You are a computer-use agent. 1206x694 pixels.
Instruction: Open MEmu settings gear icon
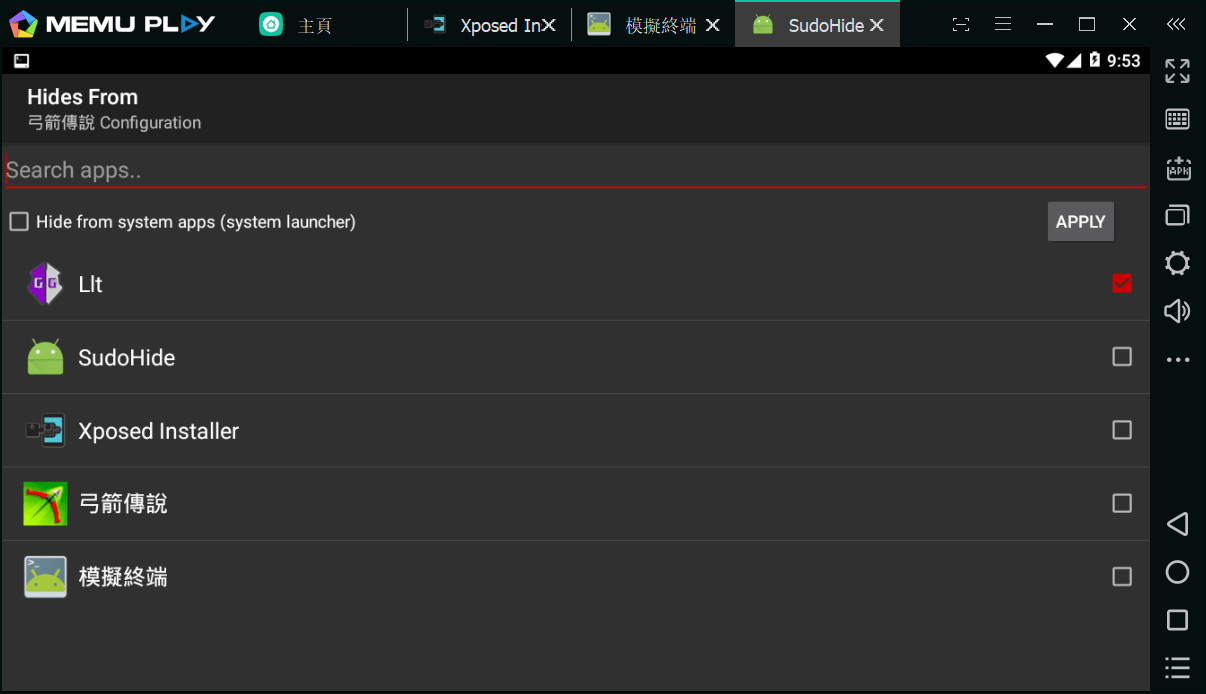tap(1178, 263)
